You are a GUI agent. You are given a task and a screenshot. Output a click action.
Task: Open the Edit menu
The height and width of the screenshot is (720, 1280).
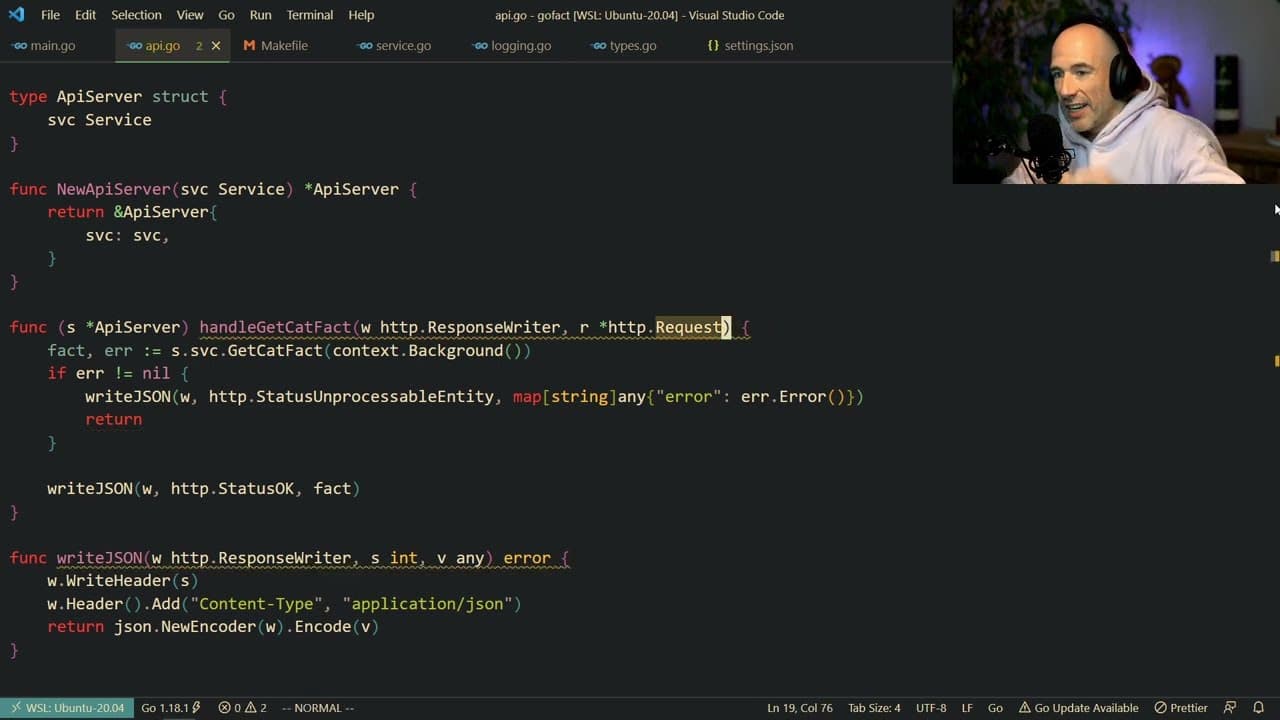86,15
